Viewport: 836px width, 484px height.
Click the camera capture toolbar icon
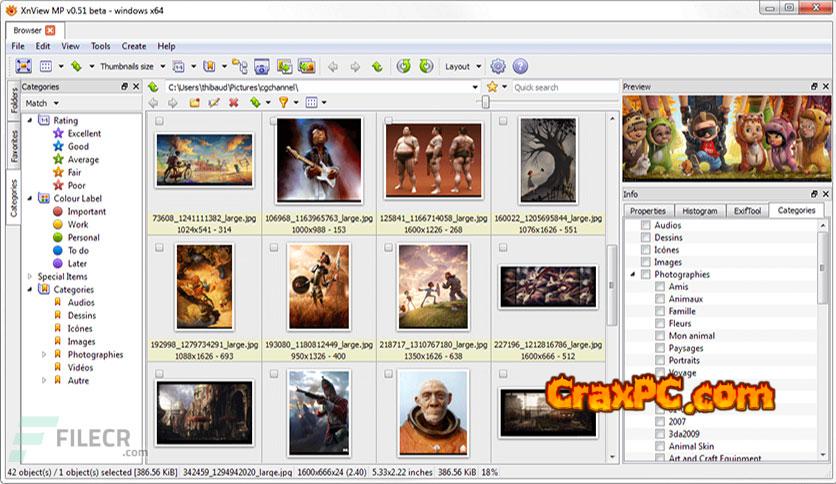[x=262, y=66]
